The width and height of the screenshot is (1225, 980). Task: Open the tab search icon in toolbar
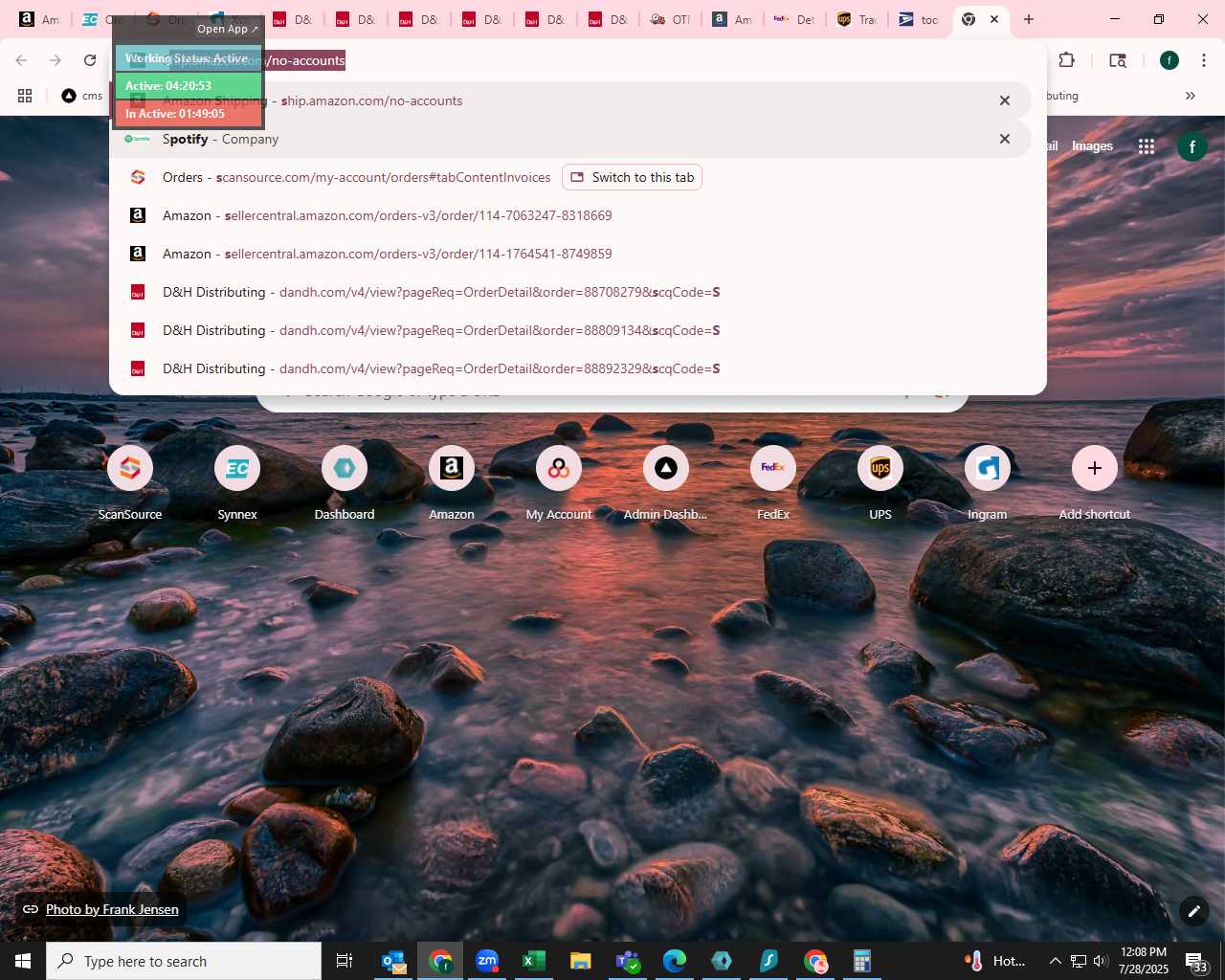point(1118,60)
